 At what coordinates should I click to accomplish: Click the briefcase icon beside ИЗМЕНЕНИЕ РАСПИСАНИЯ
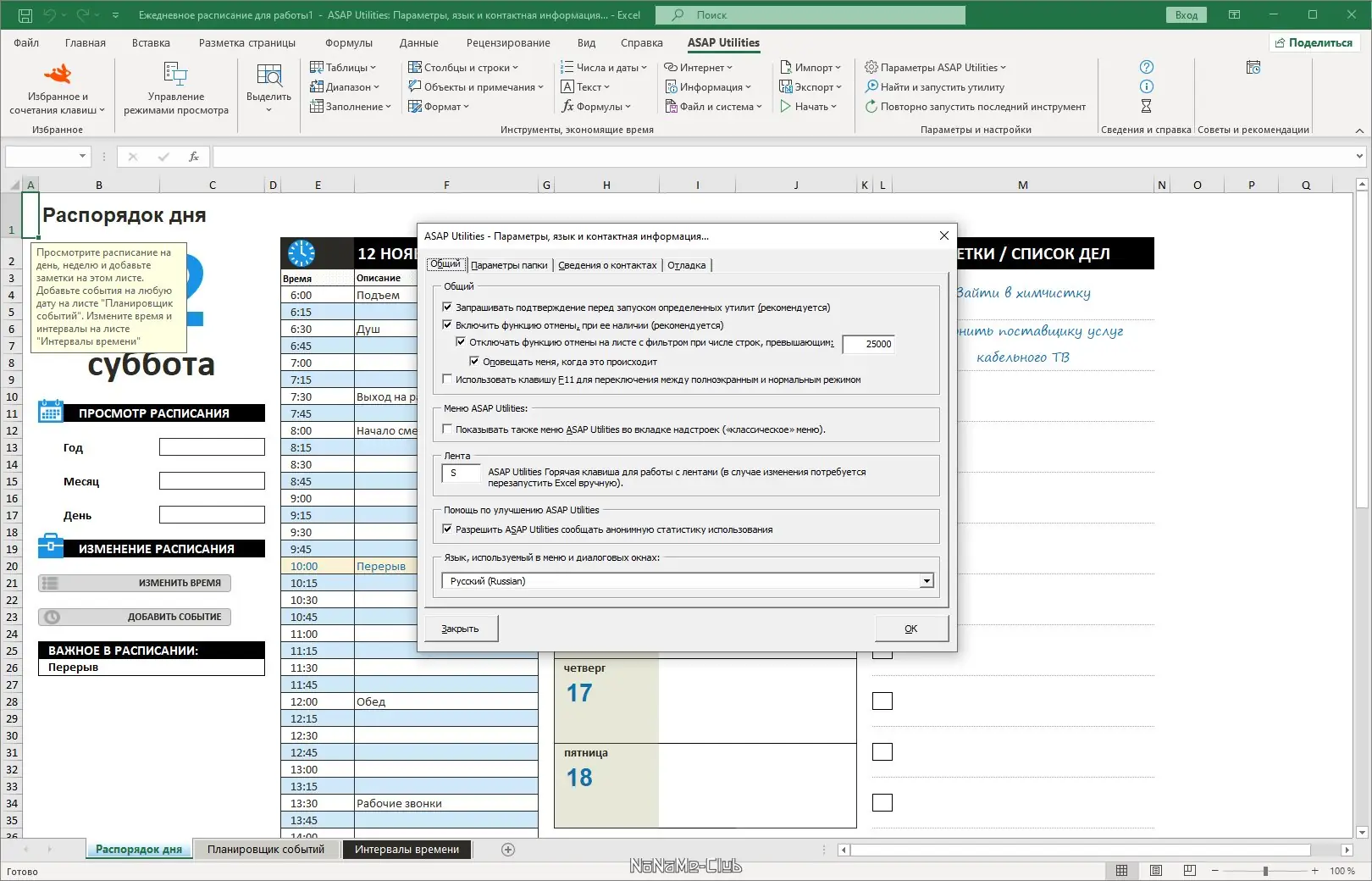click(51, 546)
